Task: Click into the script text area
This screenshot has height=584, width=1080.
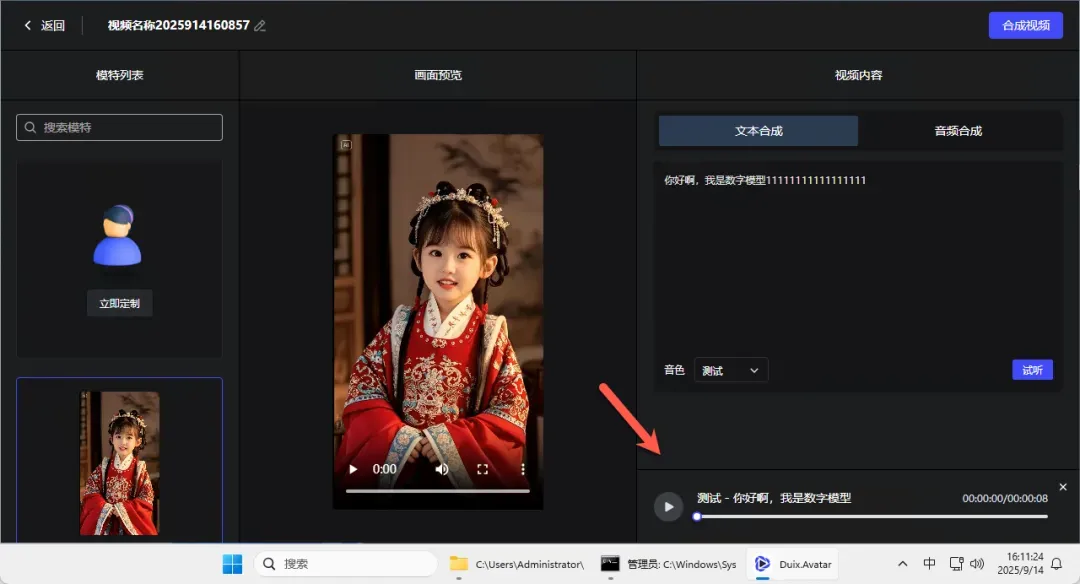Action: tap(858, 260)
